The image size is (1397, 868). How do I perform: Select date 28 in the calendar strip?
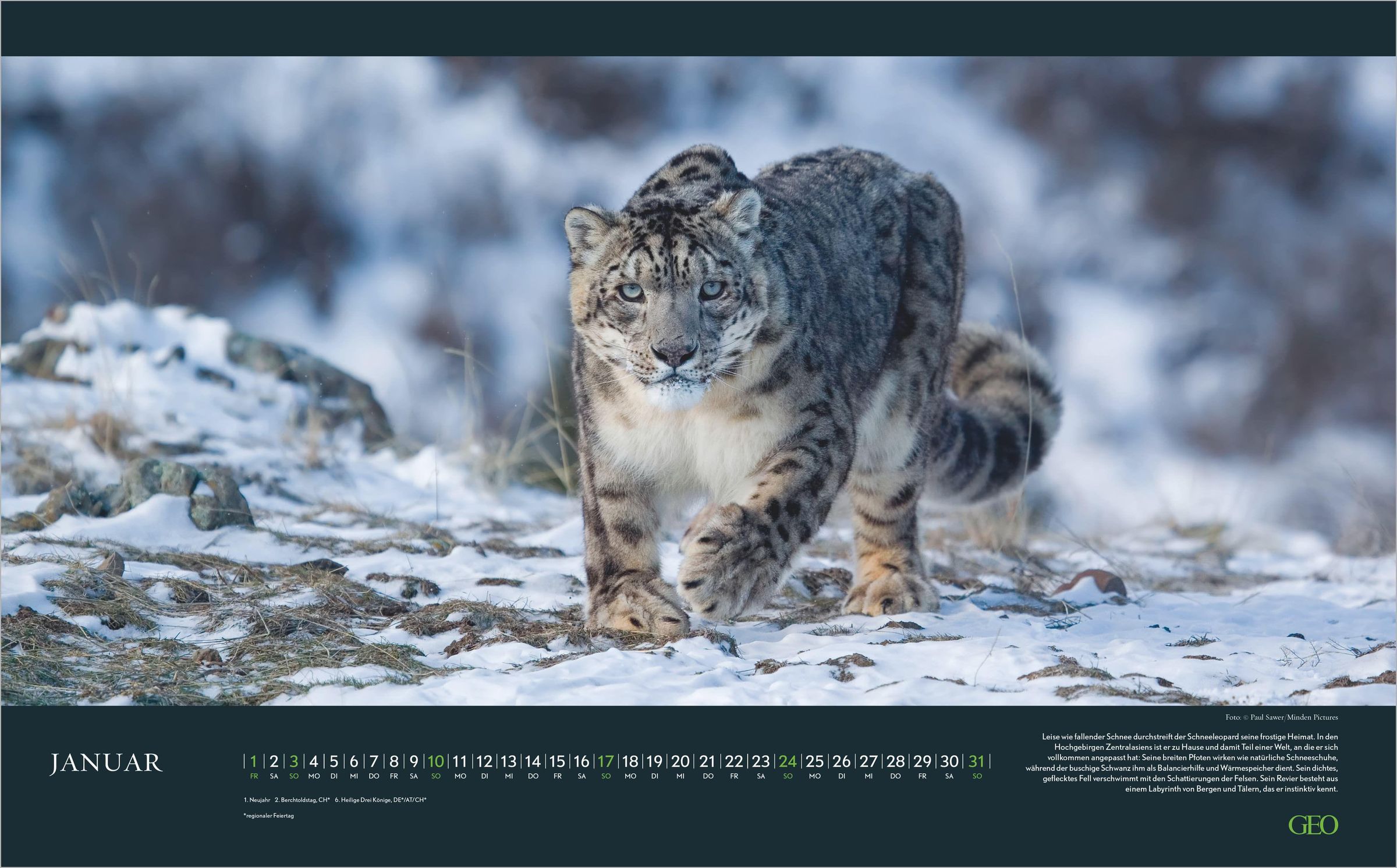pos(895,761)
